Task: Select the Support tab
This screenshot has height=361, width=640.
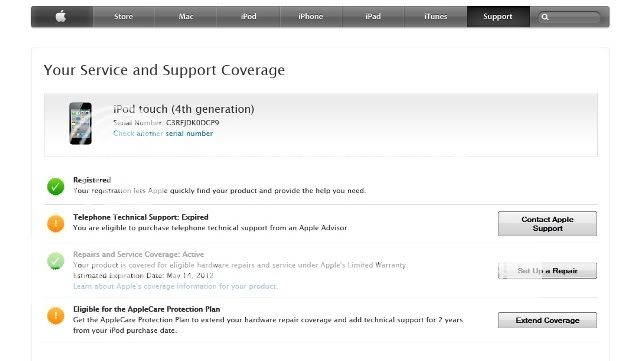Action: pos(498,16)
